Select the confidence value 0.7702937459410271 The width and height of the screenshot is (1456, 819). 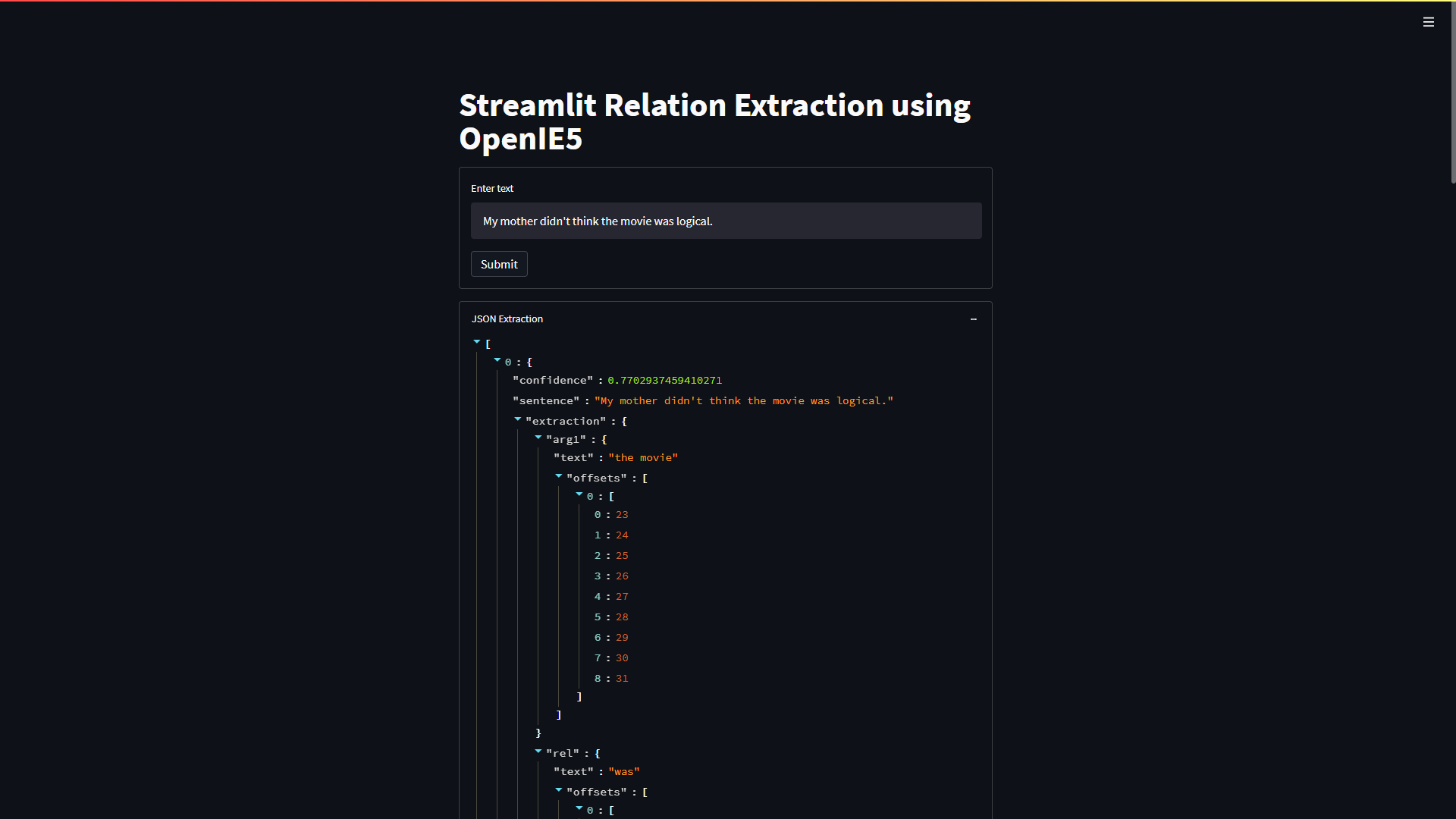click(x=664, y=380)
